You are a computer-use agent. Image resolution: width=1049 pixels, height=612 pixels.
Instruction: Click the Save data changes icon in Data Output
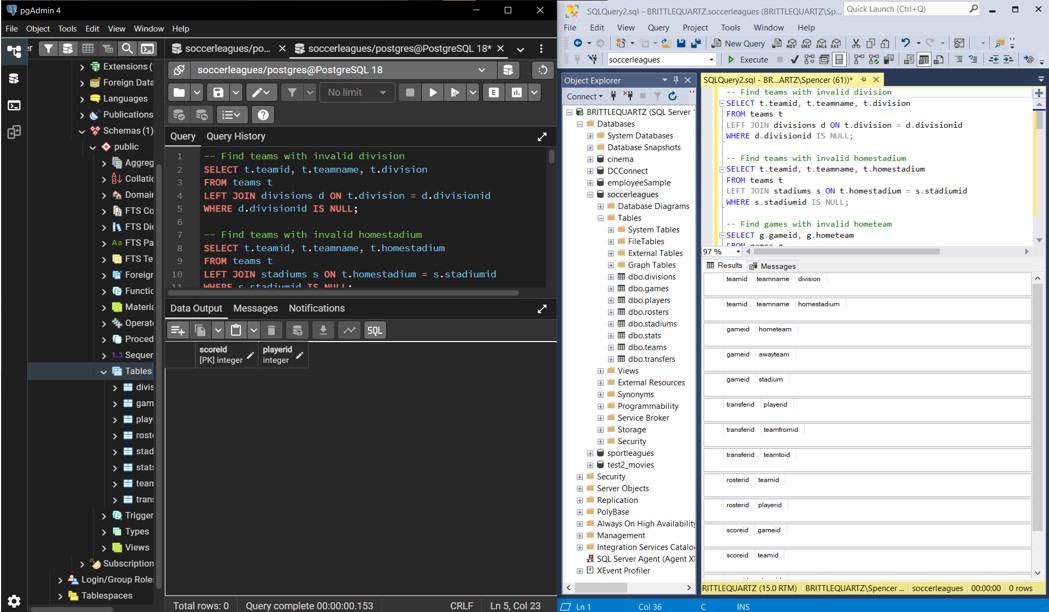point(297,330)
